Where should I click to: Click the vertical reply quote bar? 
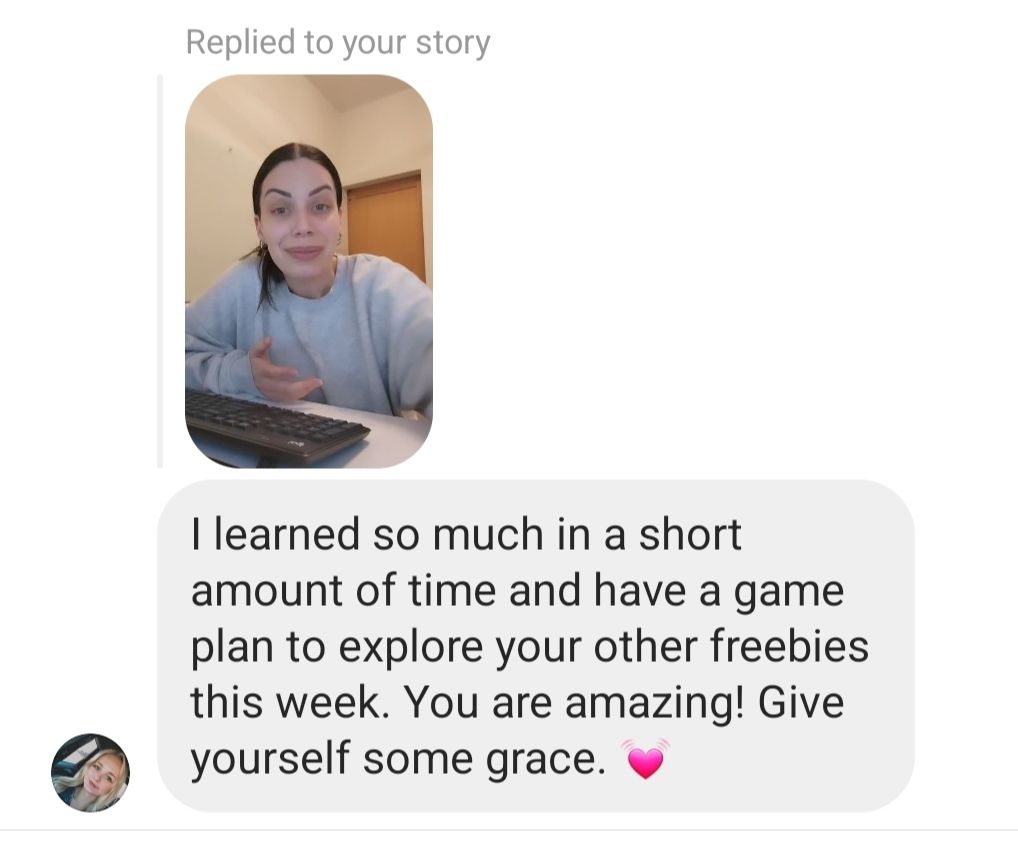(x=160, y=271)
